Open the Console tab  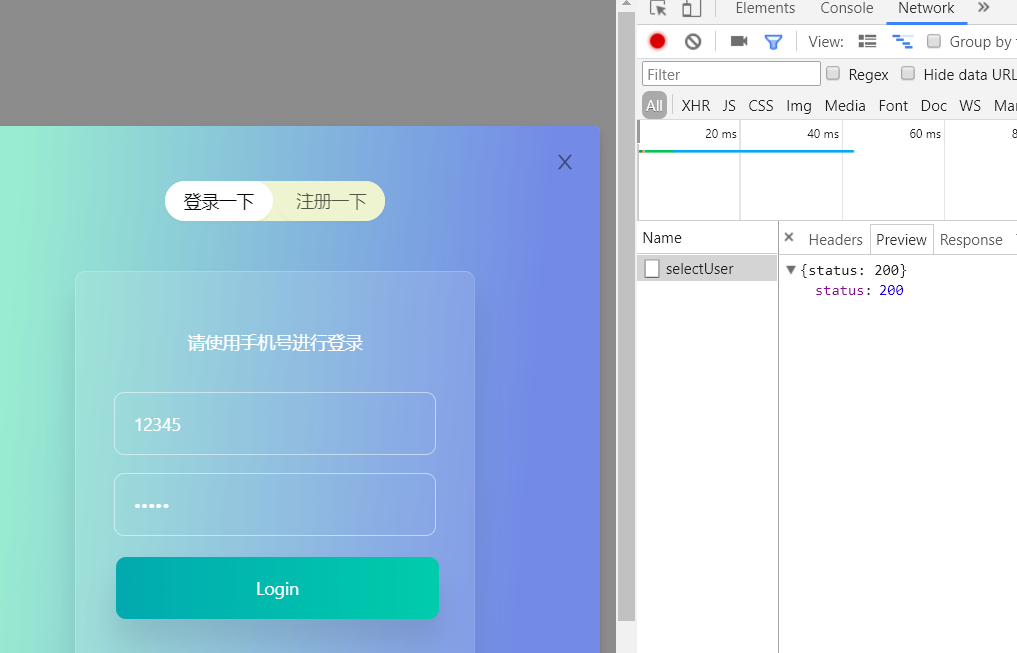pyautogui.click(x=846, y=8)
